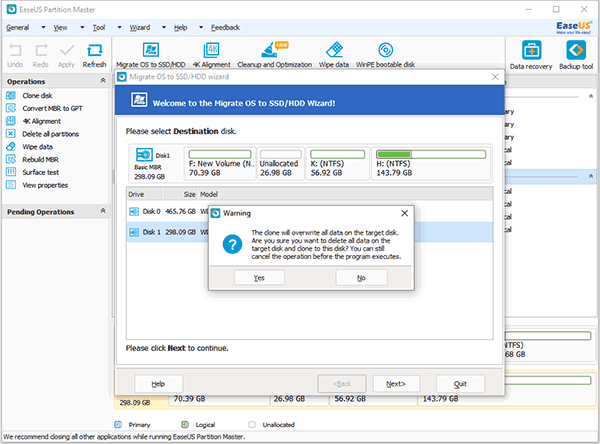Click No in the Warning dialog

361,277
